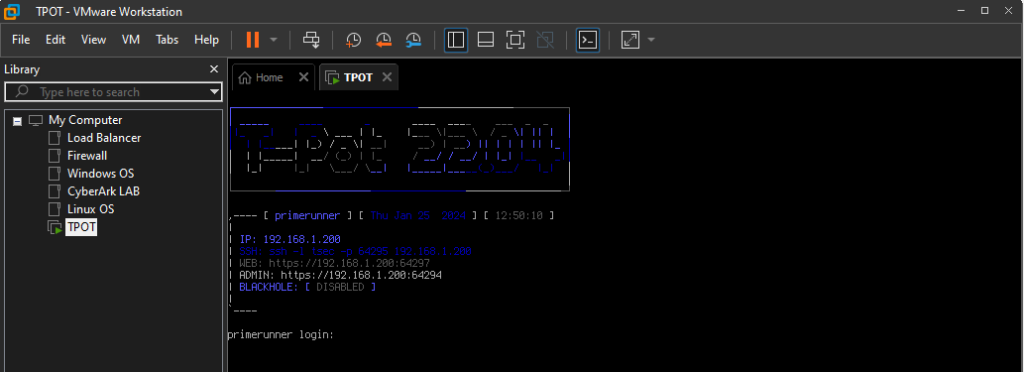Open the power options dropdown arrow

pos(274,40)
